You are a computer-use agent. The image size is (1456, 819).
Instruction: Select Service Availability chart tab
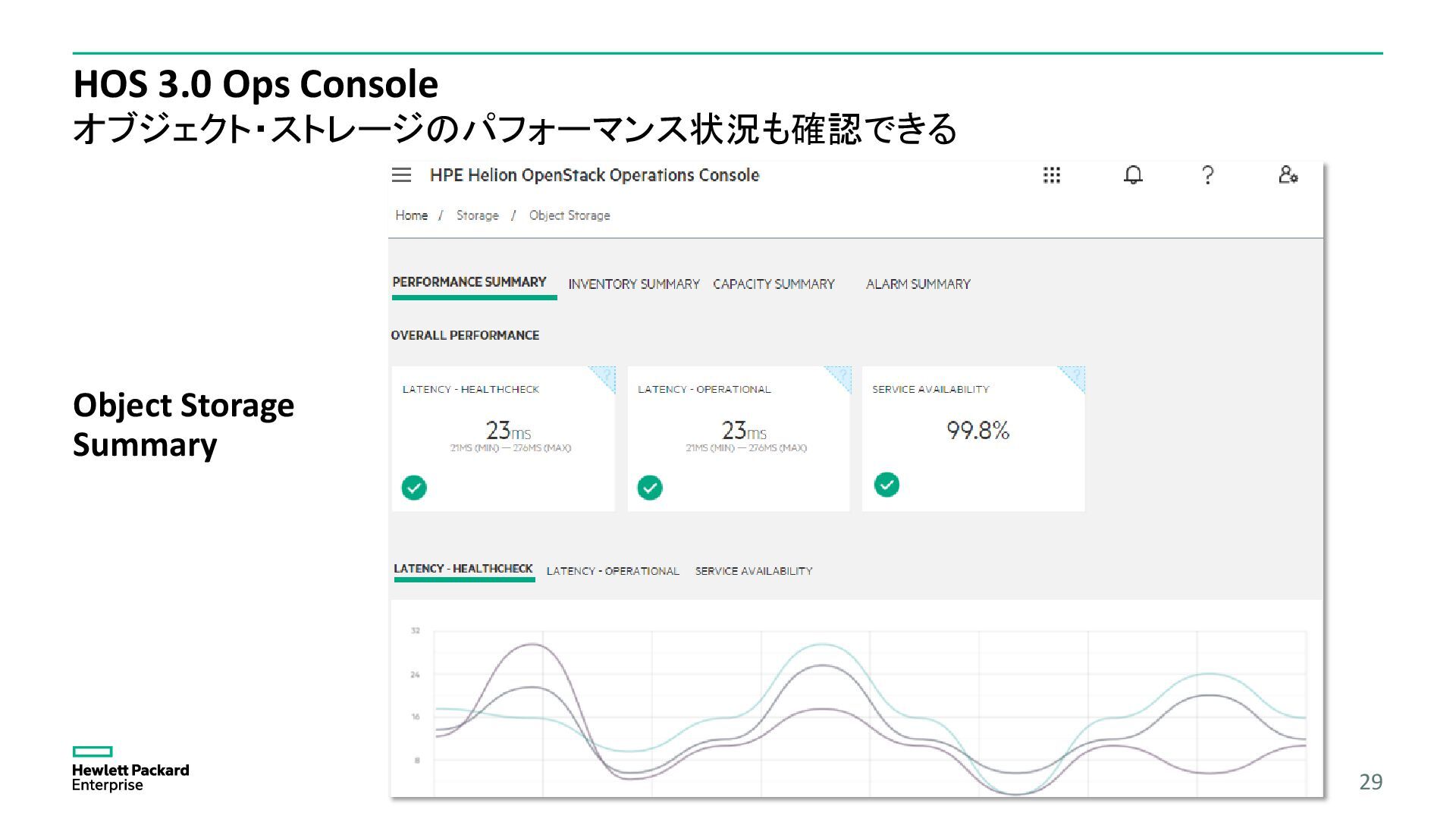754,571
